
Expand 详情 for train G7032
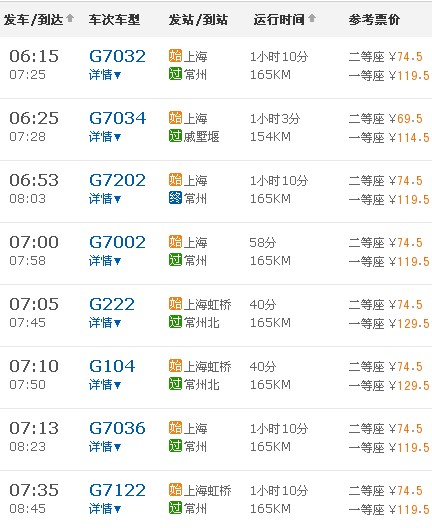[x=105, y=75]
